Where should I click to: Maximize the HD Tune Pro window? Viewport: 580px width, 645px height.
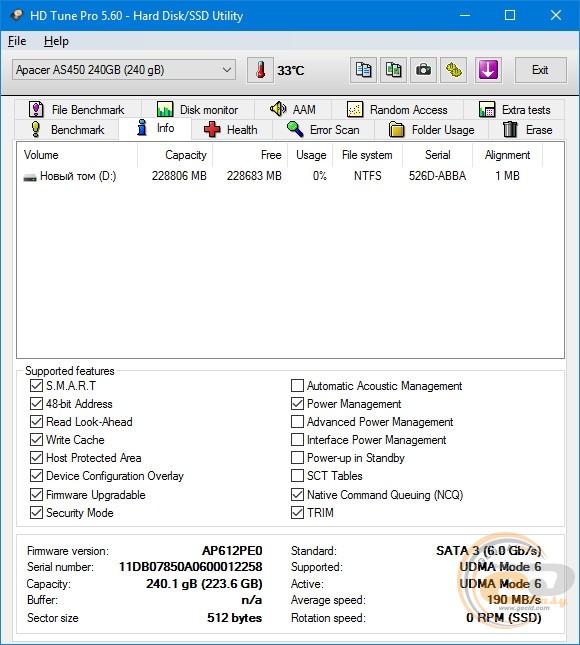(510, 15)
